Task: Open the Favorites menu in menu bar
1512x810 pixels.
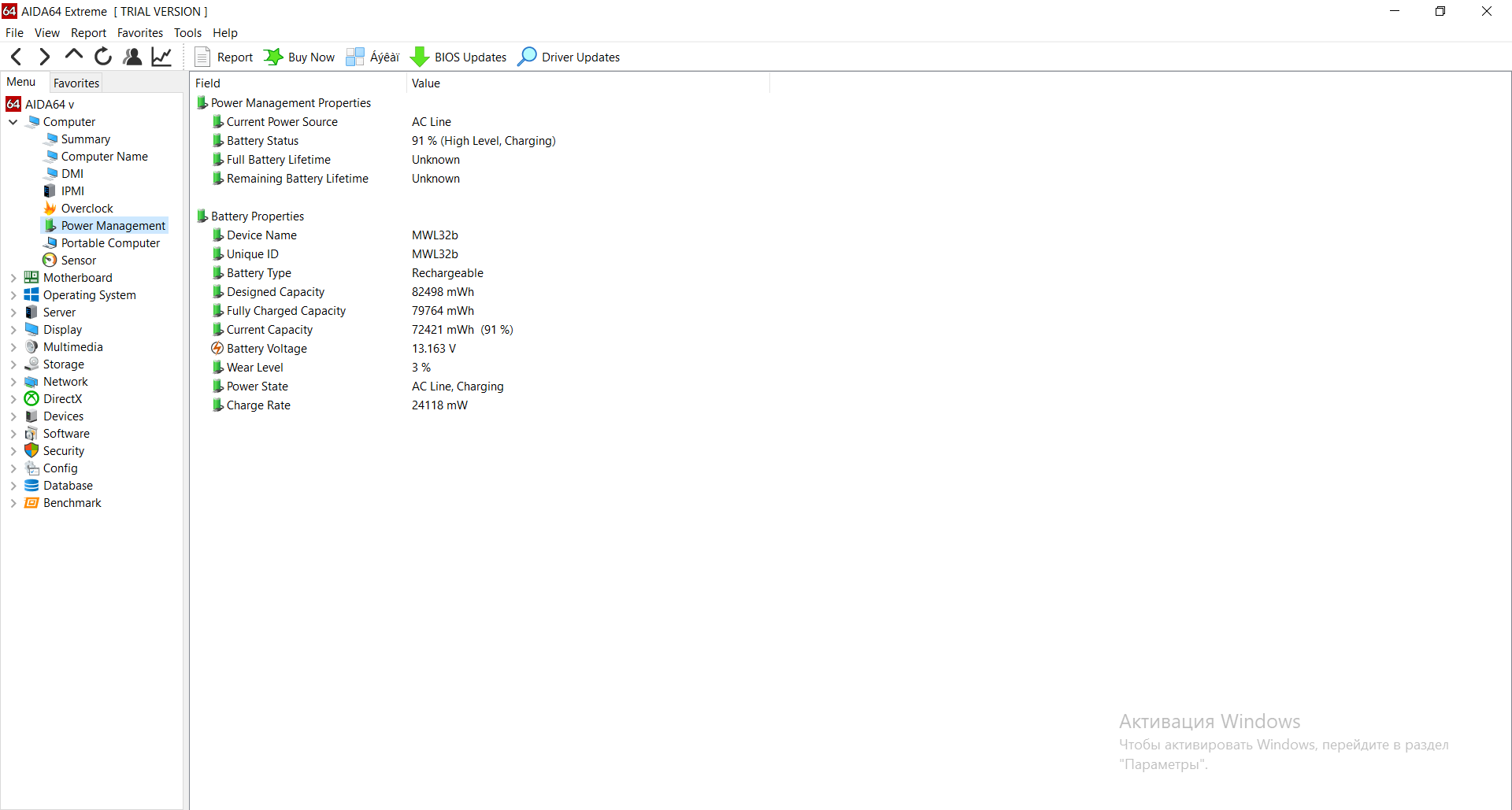Action: (x=140, y=33)
